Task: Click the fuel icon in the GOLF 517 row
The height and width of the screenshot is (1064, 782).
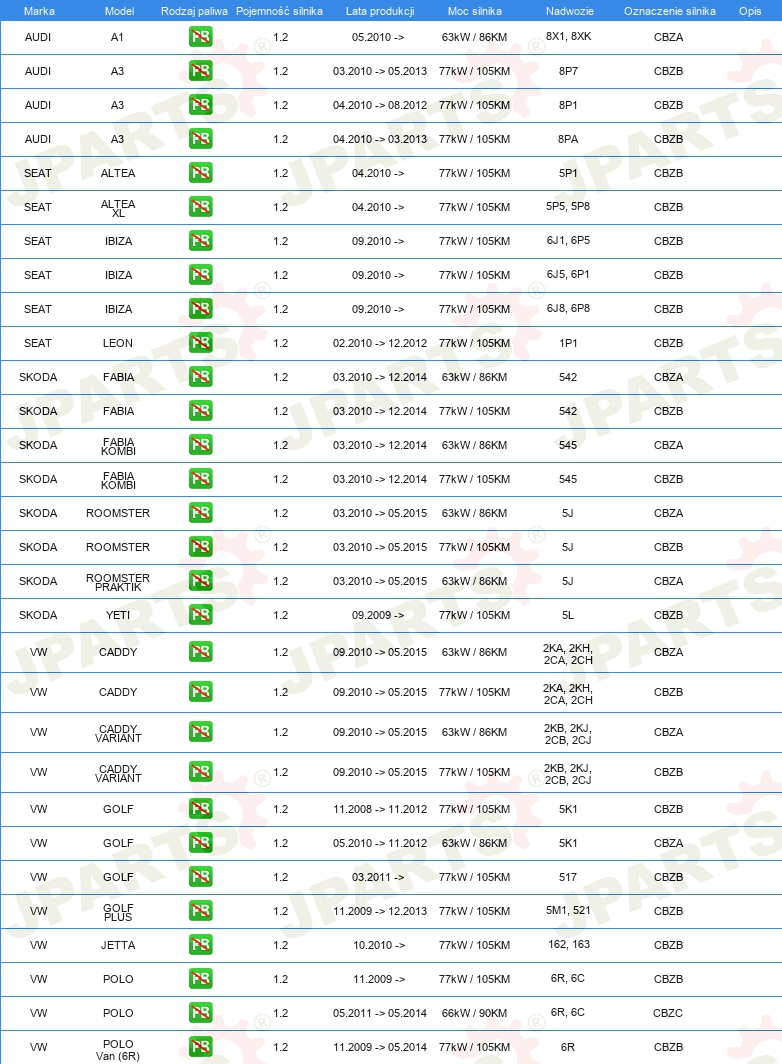Action: (x=200, y=876)
